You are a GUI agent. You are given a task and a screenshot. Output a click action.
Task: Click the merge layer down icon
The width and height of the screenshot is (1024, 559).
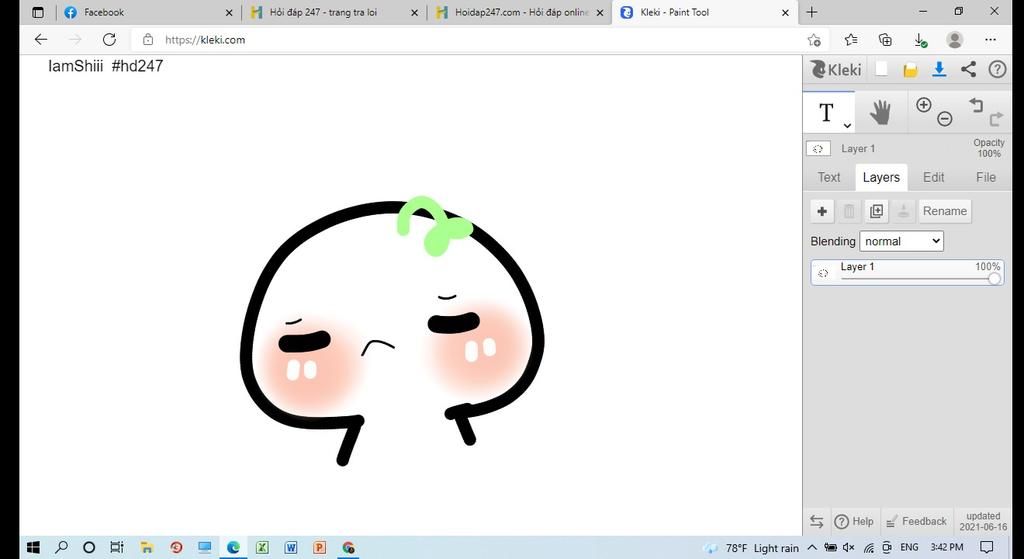coord(903,211)
